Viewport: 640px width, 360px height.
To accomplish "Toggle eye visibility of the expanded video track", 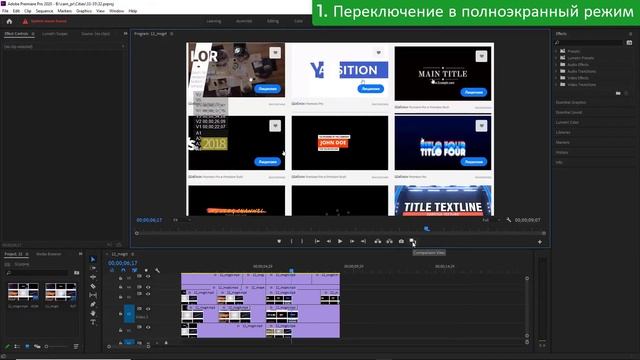I will [148, 309].
